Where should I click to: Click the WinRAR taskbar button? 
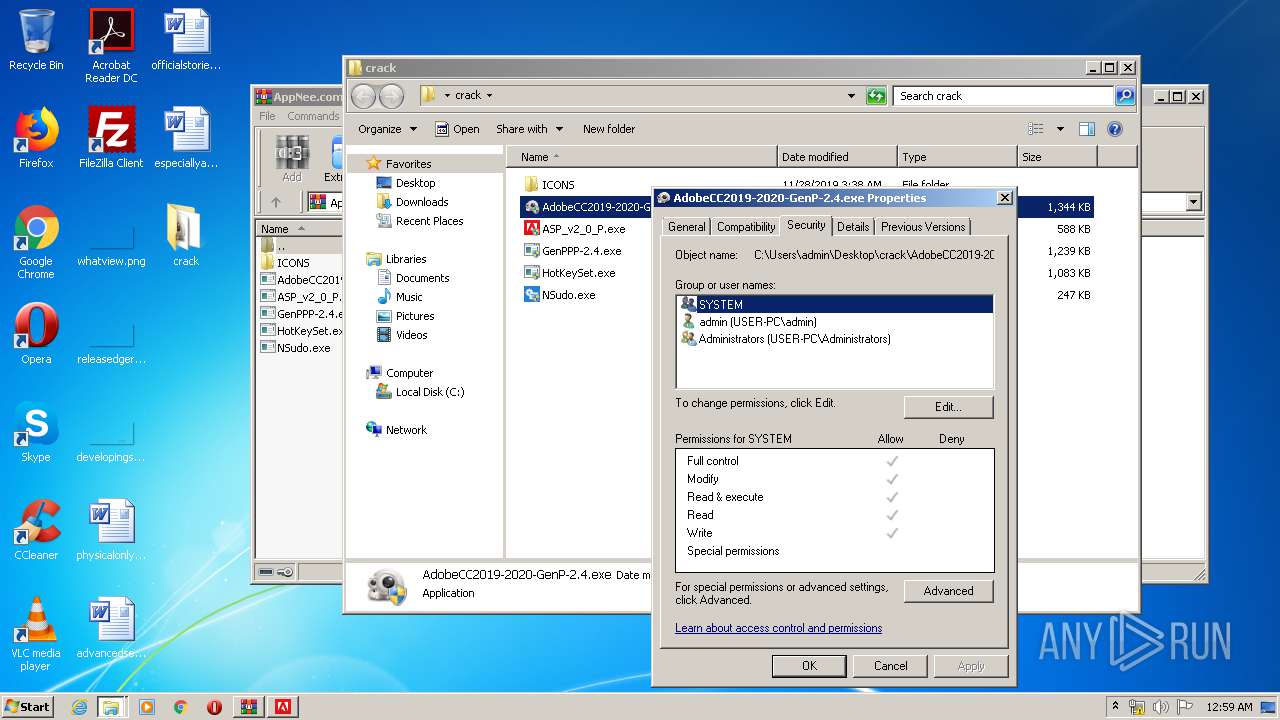click(249, 706)
